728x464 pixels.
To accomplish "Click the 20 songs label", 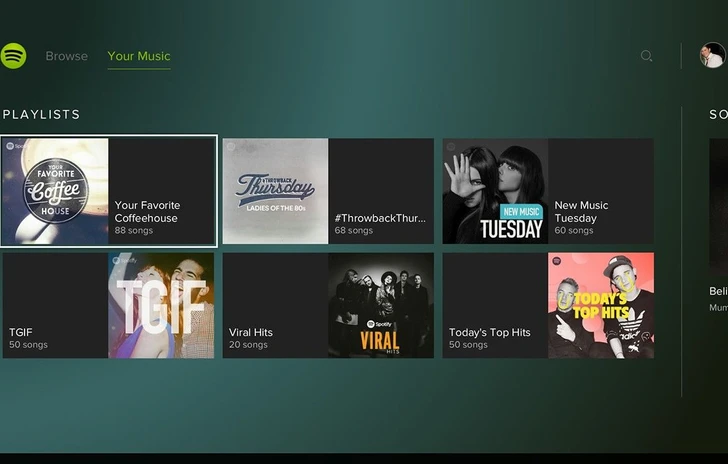I will point(248,345).
